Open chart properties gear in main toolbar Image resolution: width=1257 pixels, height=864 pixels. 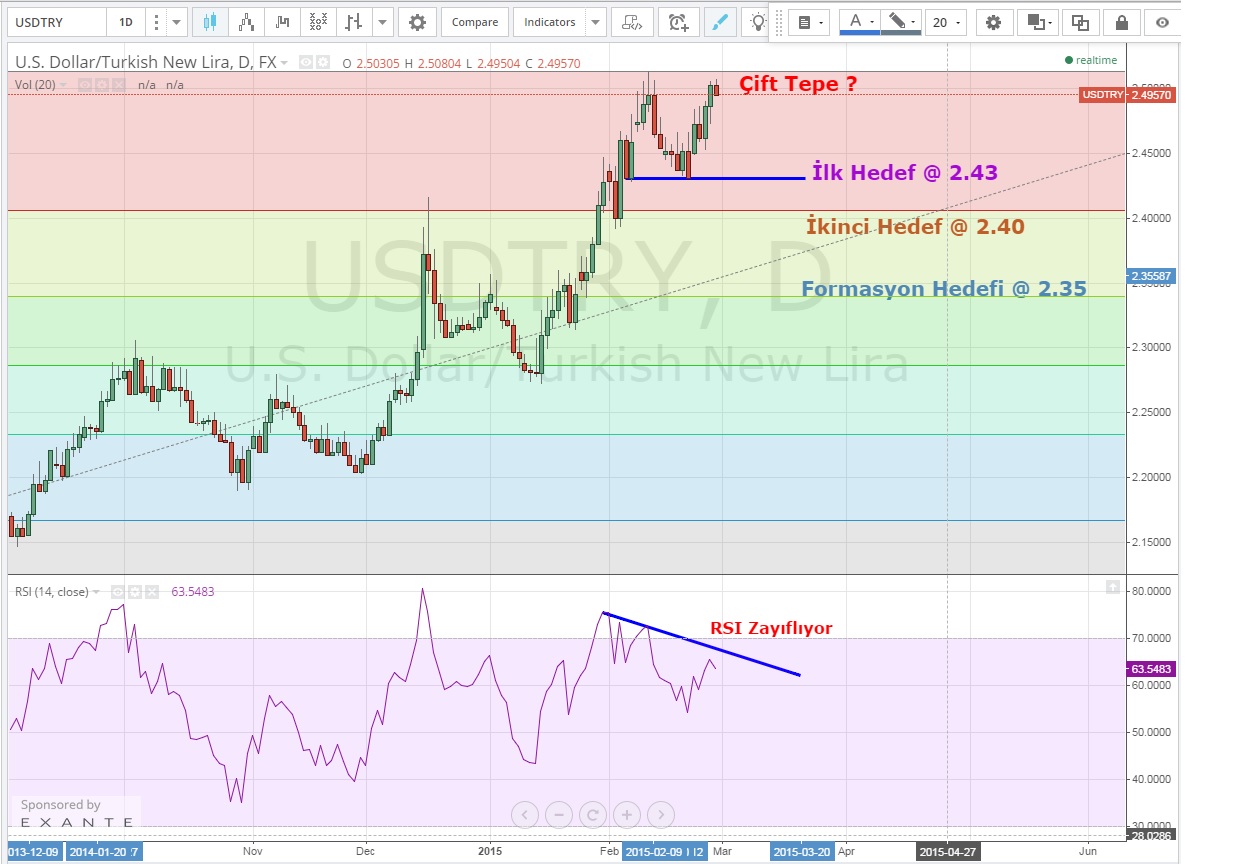pos(417,22)
